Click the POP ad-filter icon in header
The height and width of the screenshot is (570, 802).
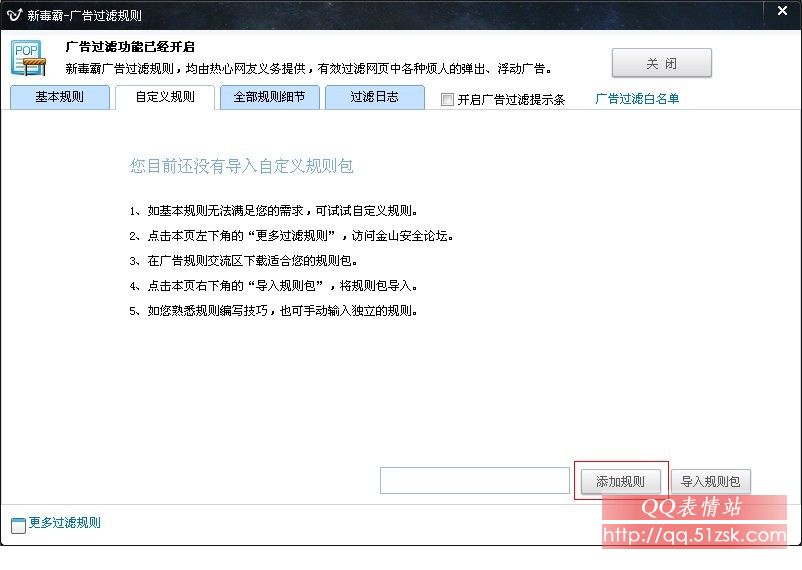click(x=28, y=58)
